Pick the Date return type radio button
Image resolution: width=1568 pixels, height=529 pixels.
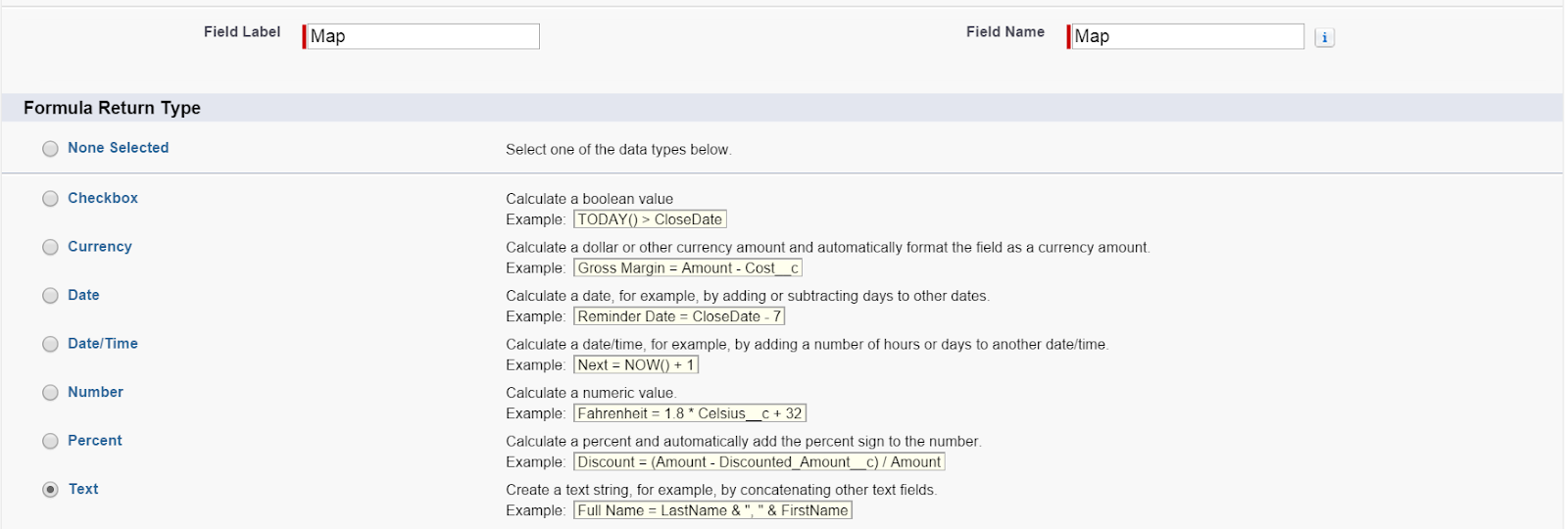pyautogui.click(x=50, y=296)
